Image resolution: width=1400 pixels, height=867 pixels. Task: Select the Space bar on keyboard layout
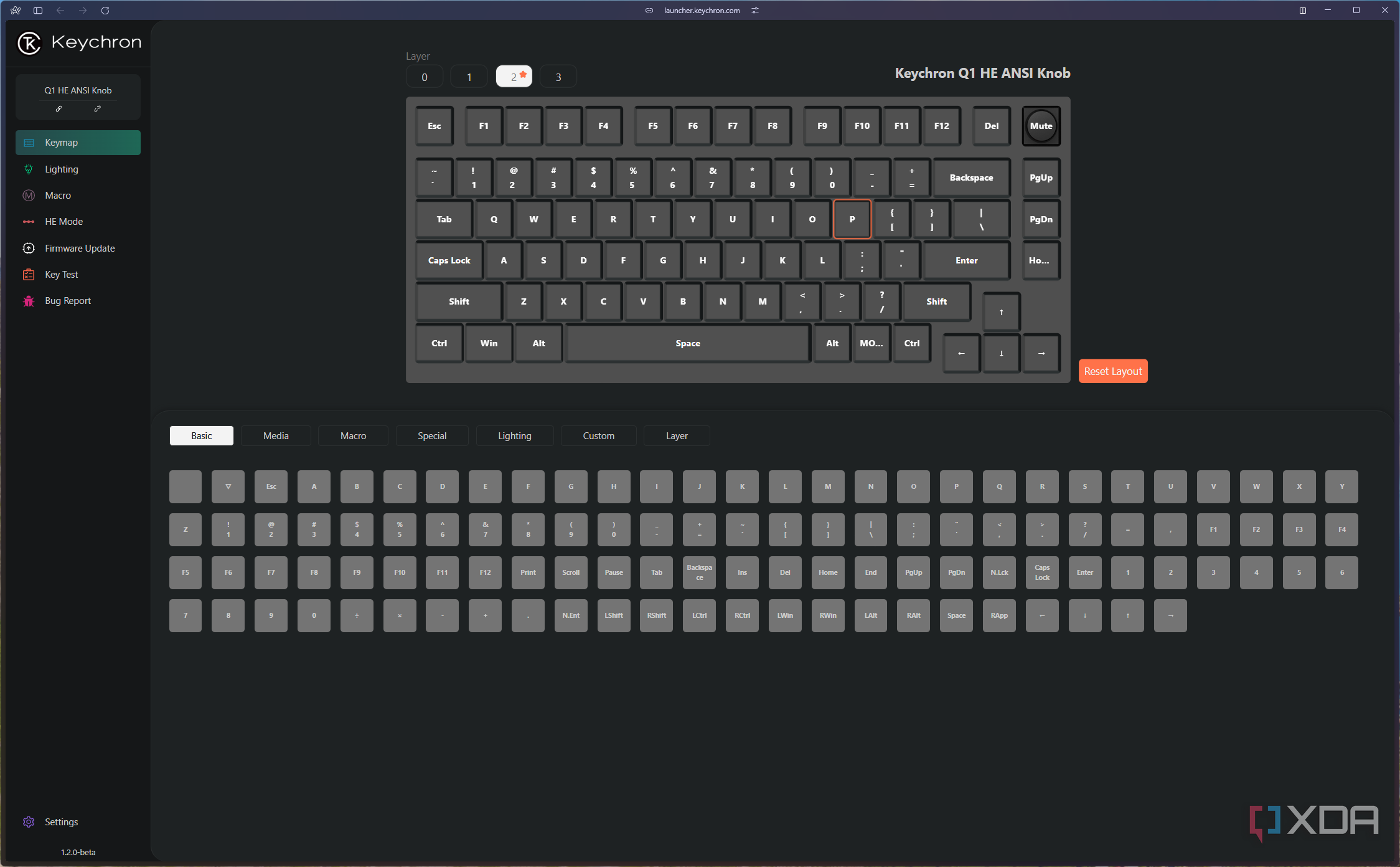(687, 343)
